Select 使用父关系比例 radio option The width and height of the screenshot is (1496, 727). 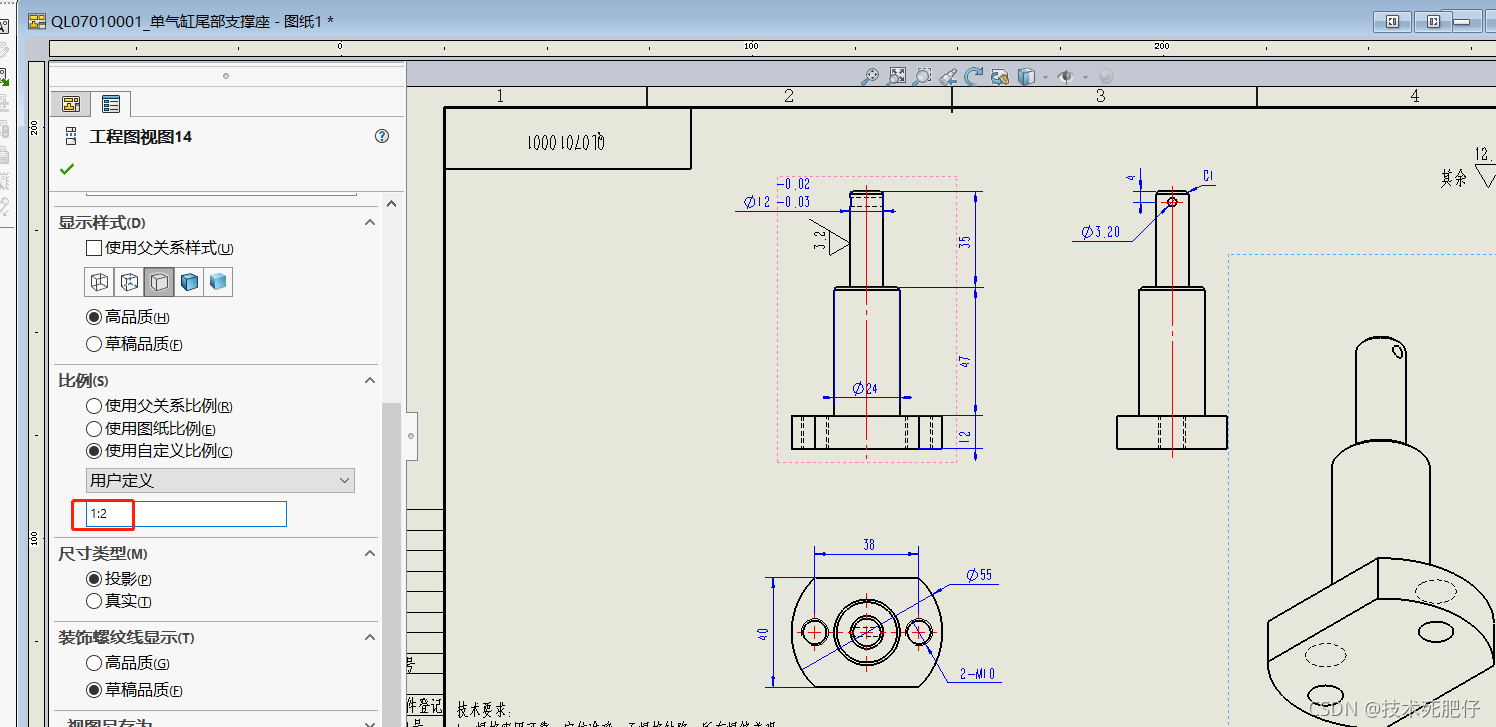tap(94, 406)
